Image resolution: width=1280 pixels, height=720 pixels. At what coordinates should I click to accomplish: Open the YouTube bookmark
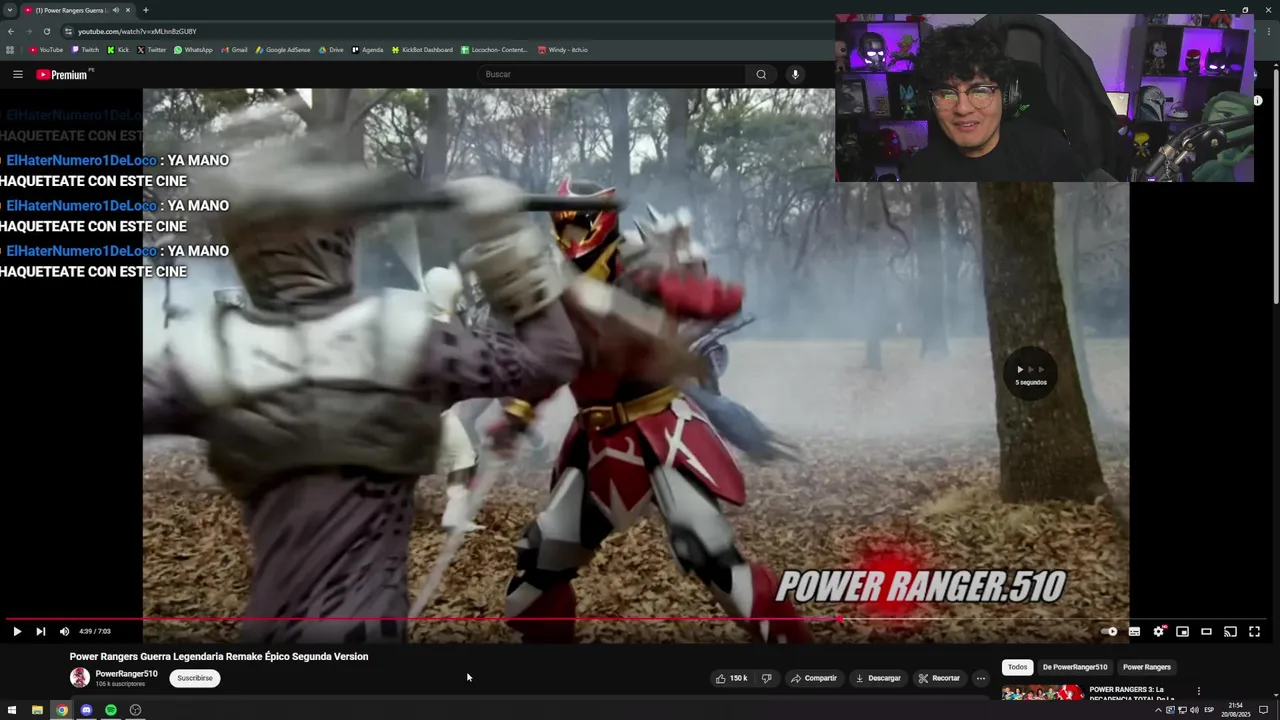46,50
